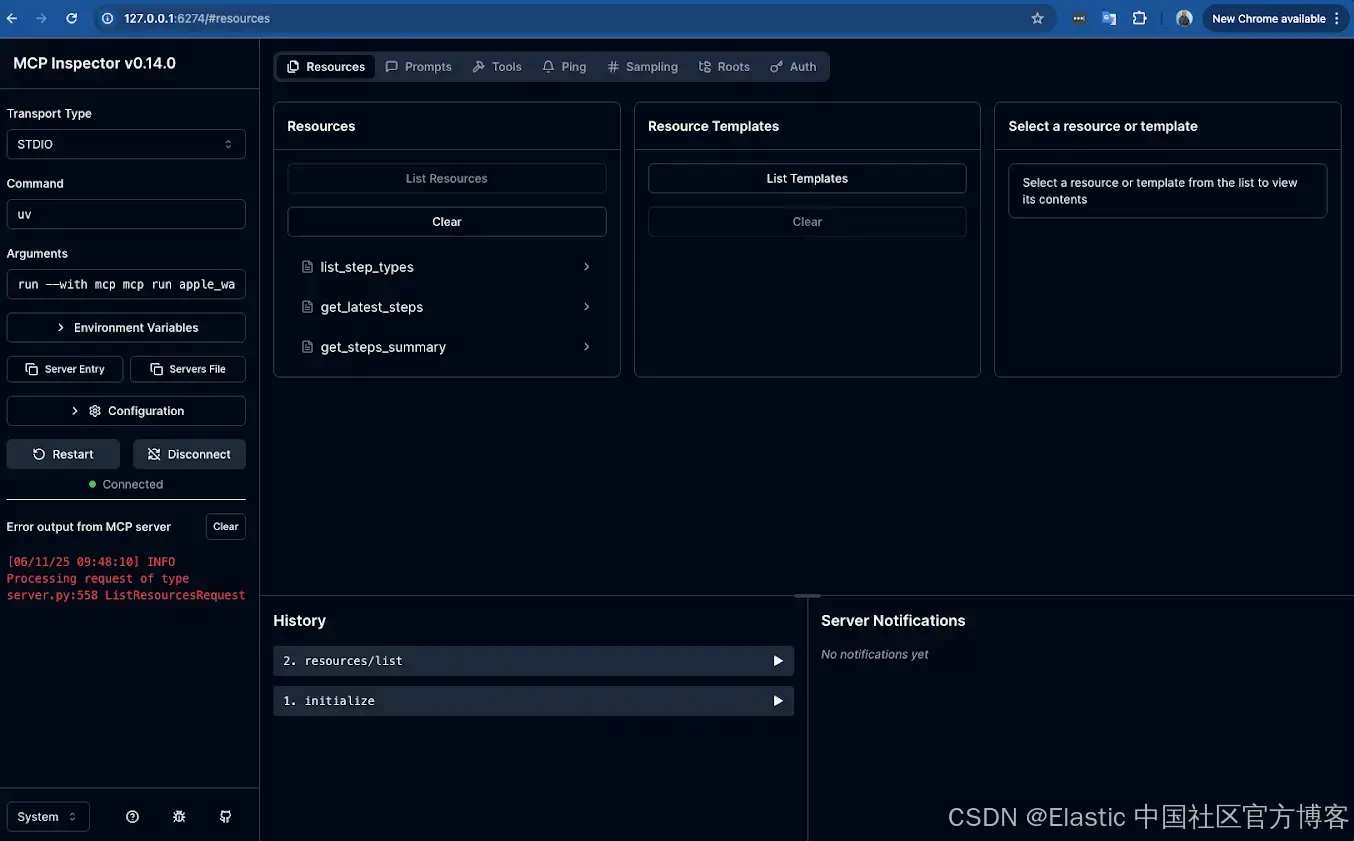Viewport: 1354px width, 841px height.
Task: Click the Connected status text
Action: [x=132, y=484]
